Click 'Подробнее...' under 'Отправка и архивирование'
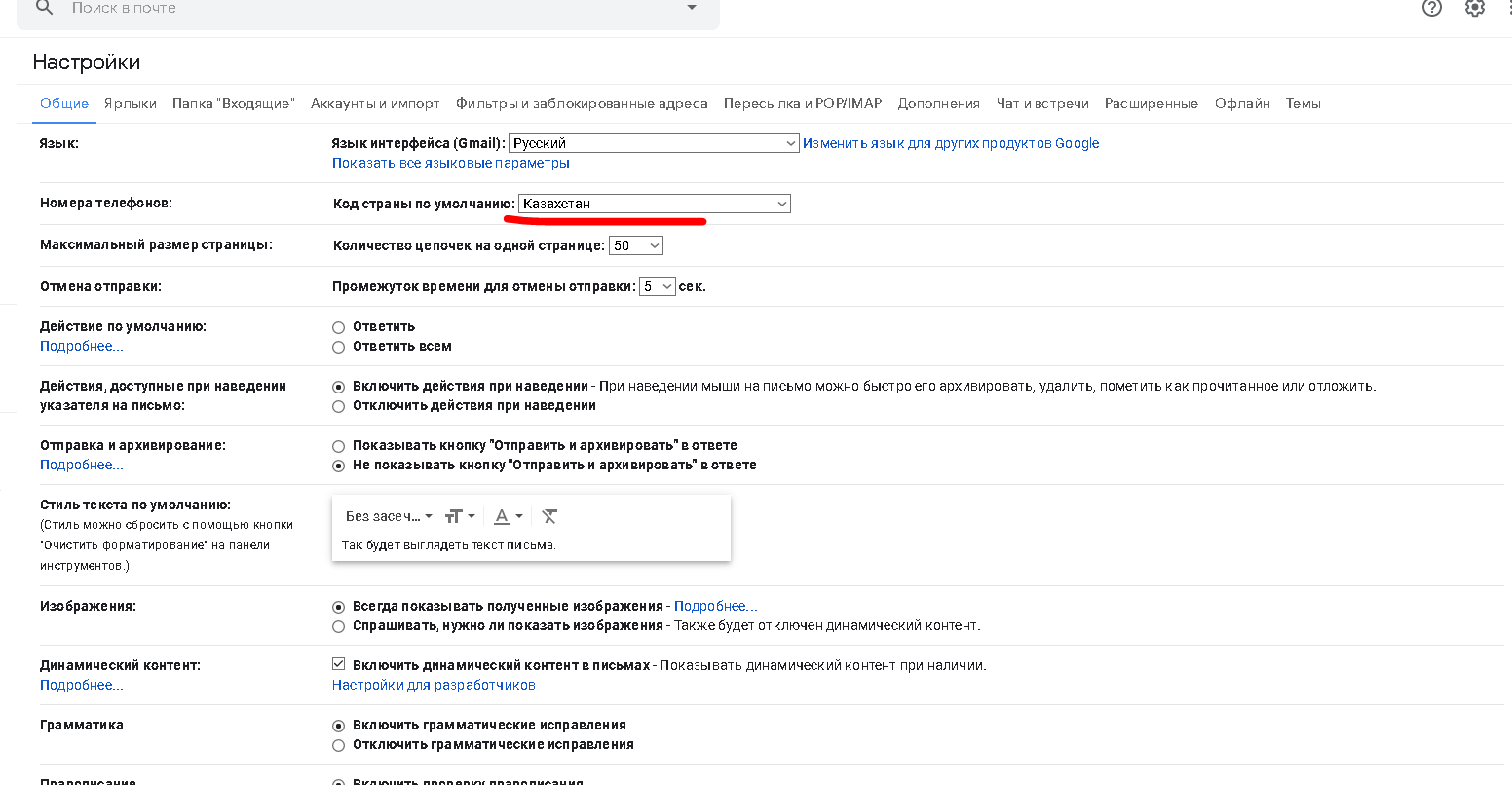1512x785 pixels. tap(82, 465)
